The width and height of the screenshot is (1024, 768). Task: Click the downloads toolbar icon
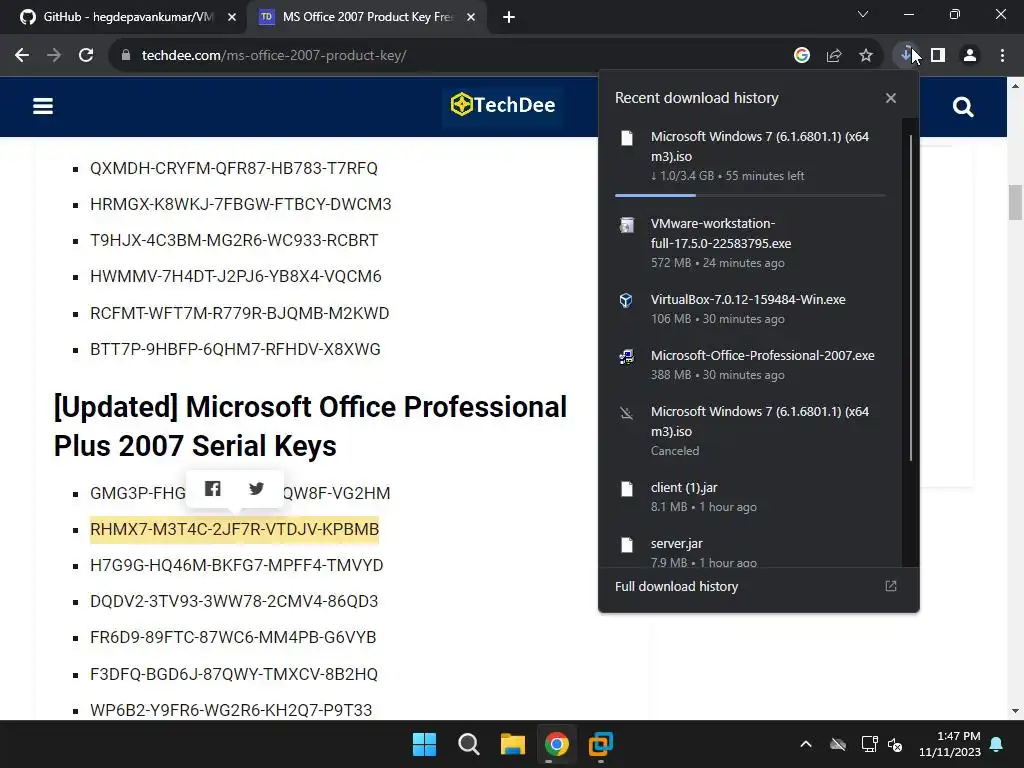point(906,55)
